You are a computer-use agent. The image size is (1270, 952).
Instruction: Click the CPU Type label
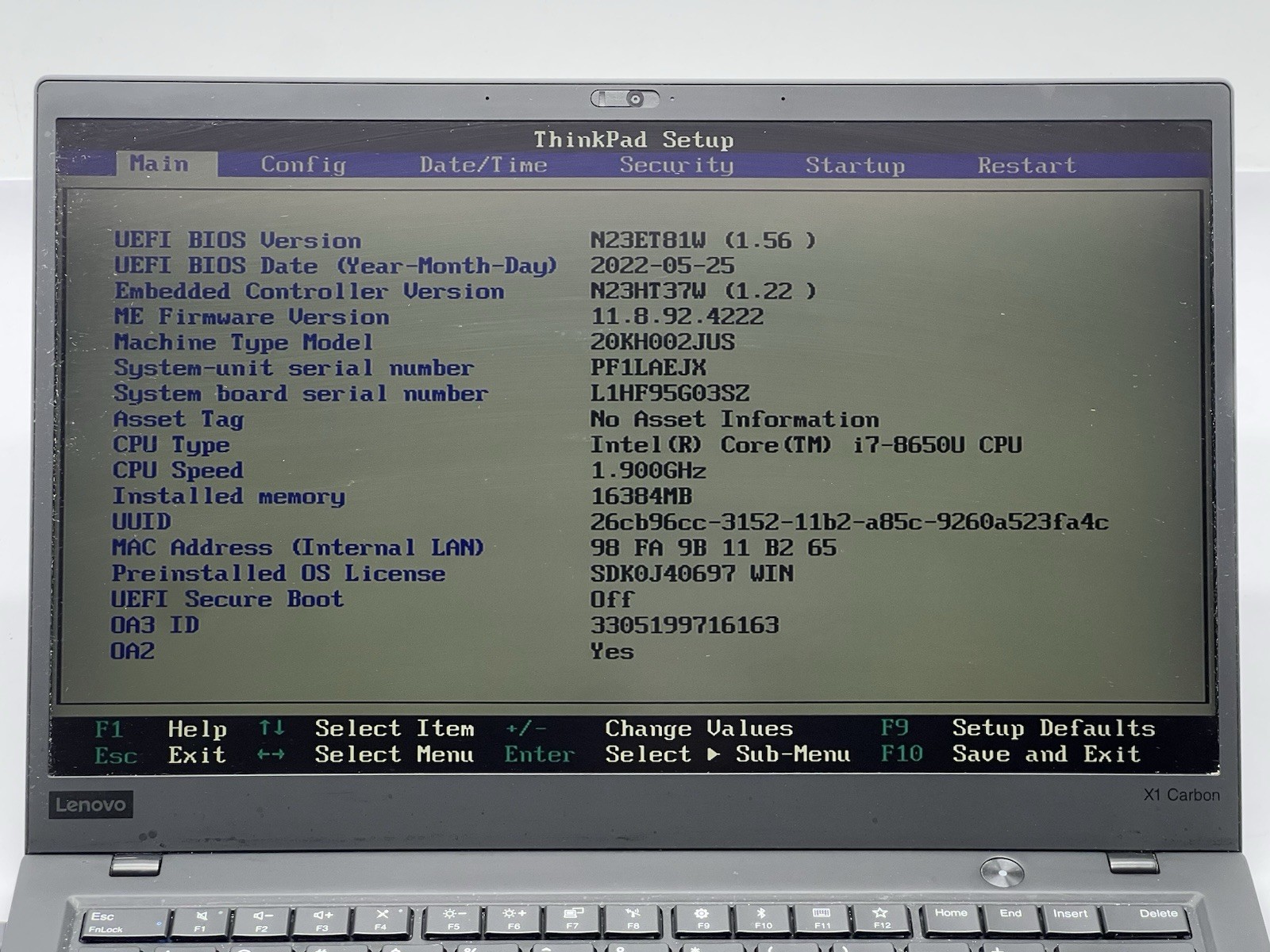click(x=171, y=445)
